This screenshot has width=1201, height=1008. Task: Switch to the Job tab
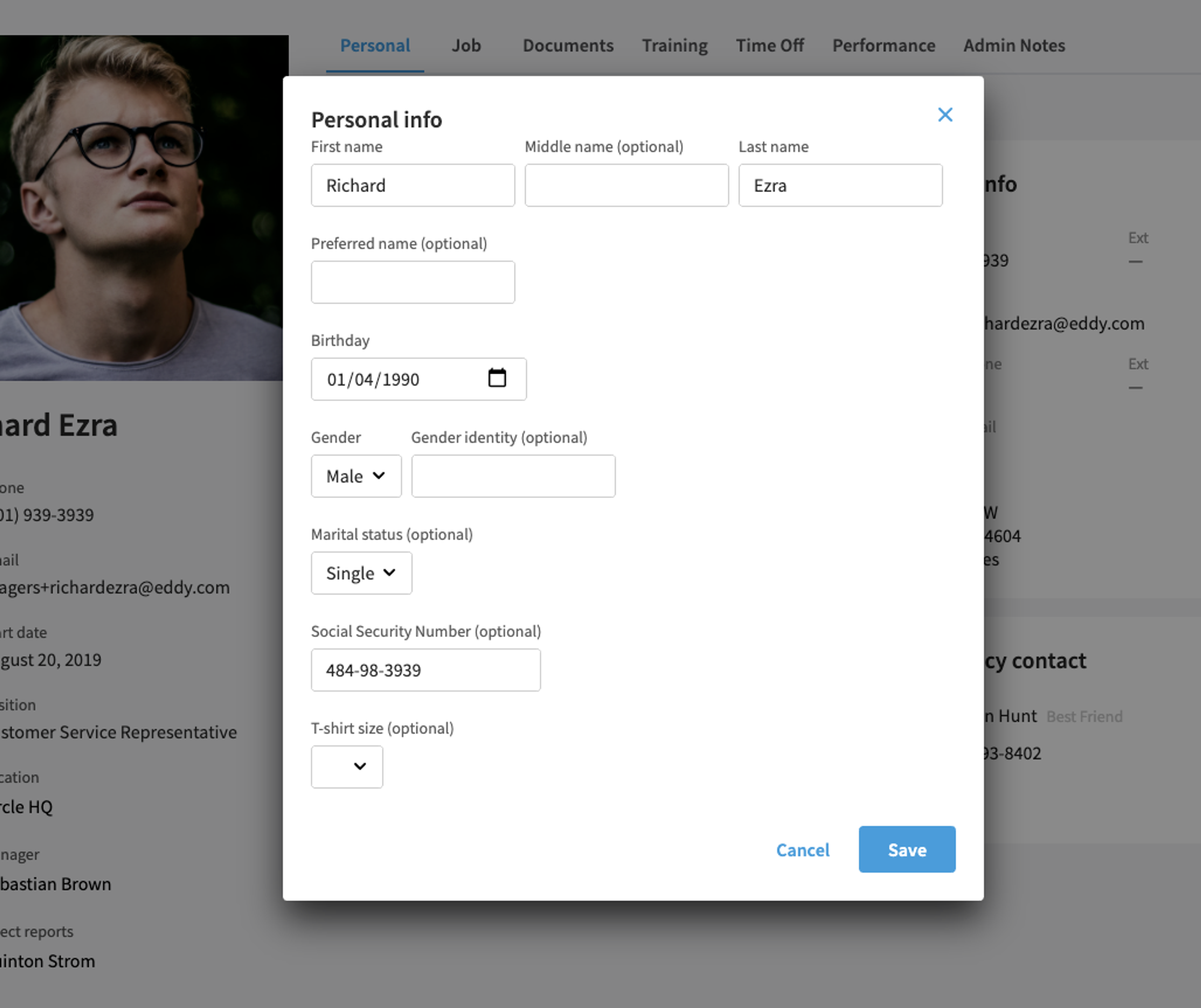coord(466,45)
